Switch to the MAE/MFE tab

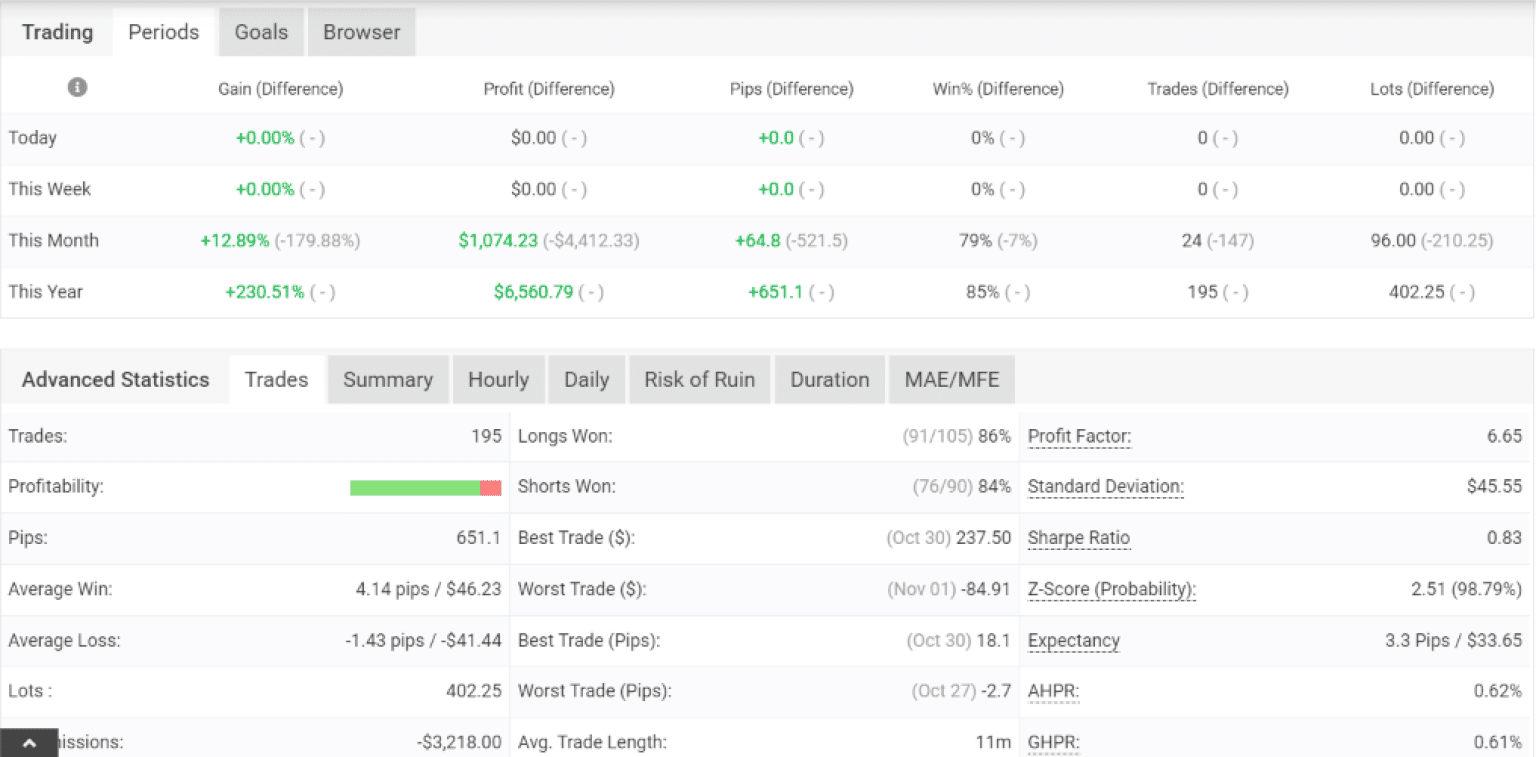click(x=951, y=379)
